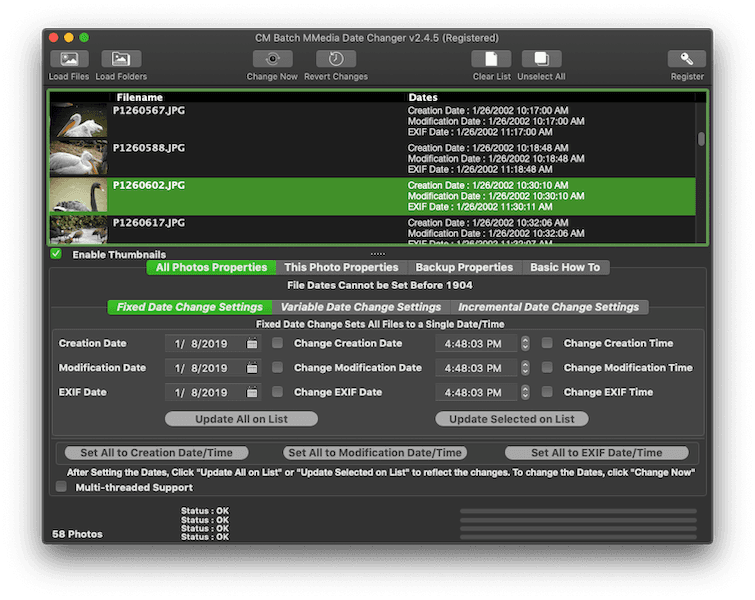Click the Creation time stepper arrows
The height and width of the screenshot is (600, 755).
(525, 343)
